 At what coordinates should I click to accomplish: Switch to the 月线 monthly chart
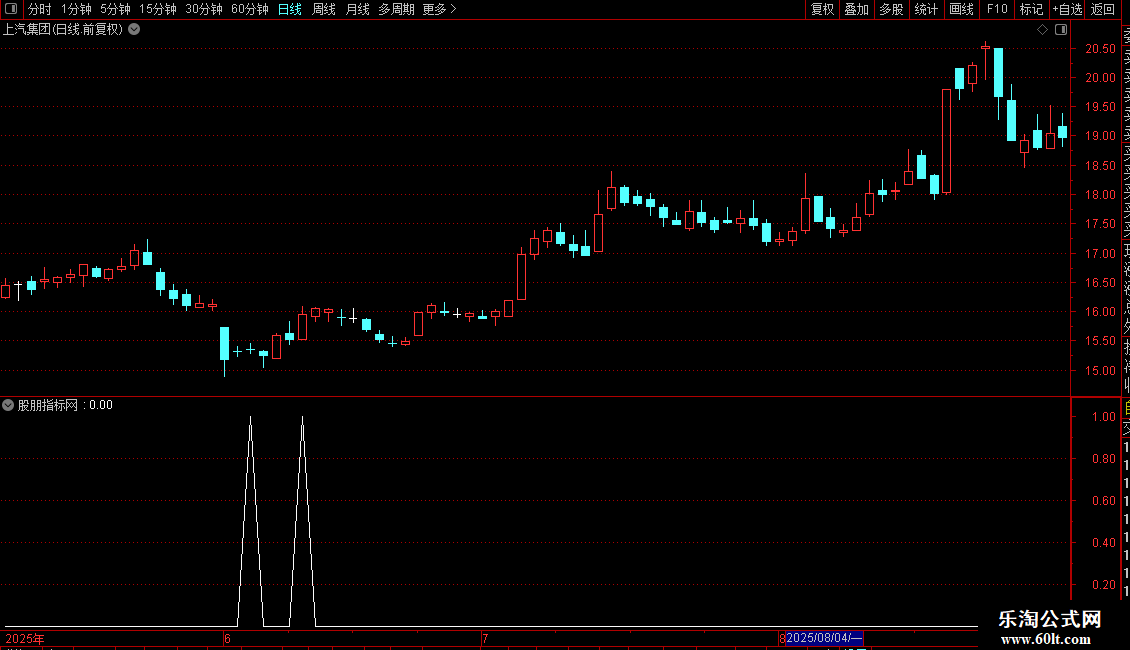pos(357,9)
